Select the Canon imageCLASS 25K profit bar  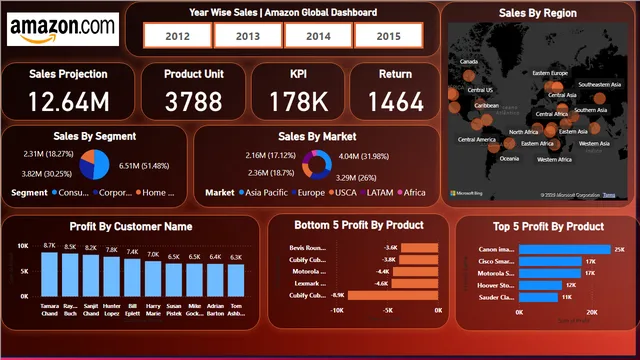[x=565, y=249]
